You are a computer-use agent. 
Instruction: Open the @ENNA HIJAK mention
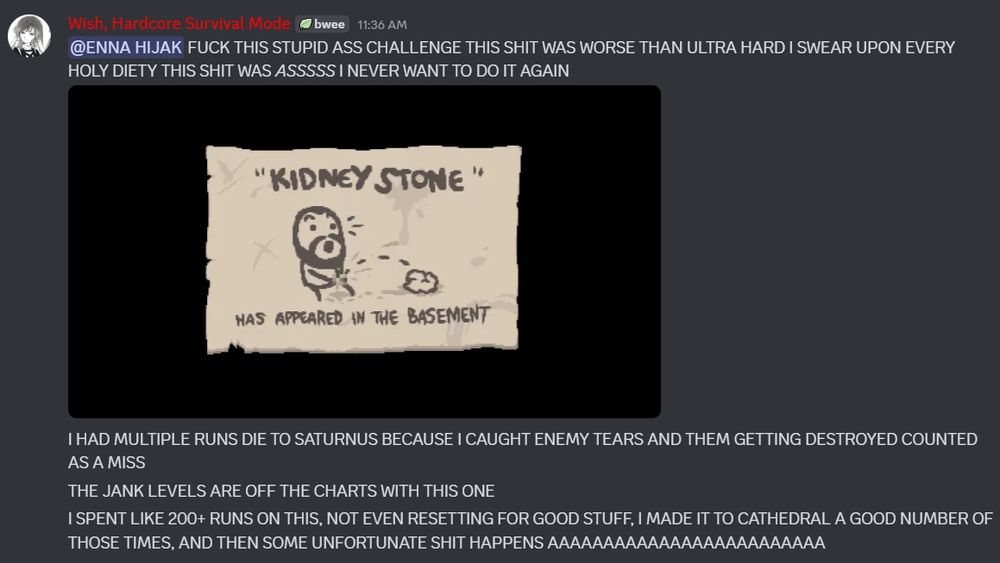click(x=126, y=48)
